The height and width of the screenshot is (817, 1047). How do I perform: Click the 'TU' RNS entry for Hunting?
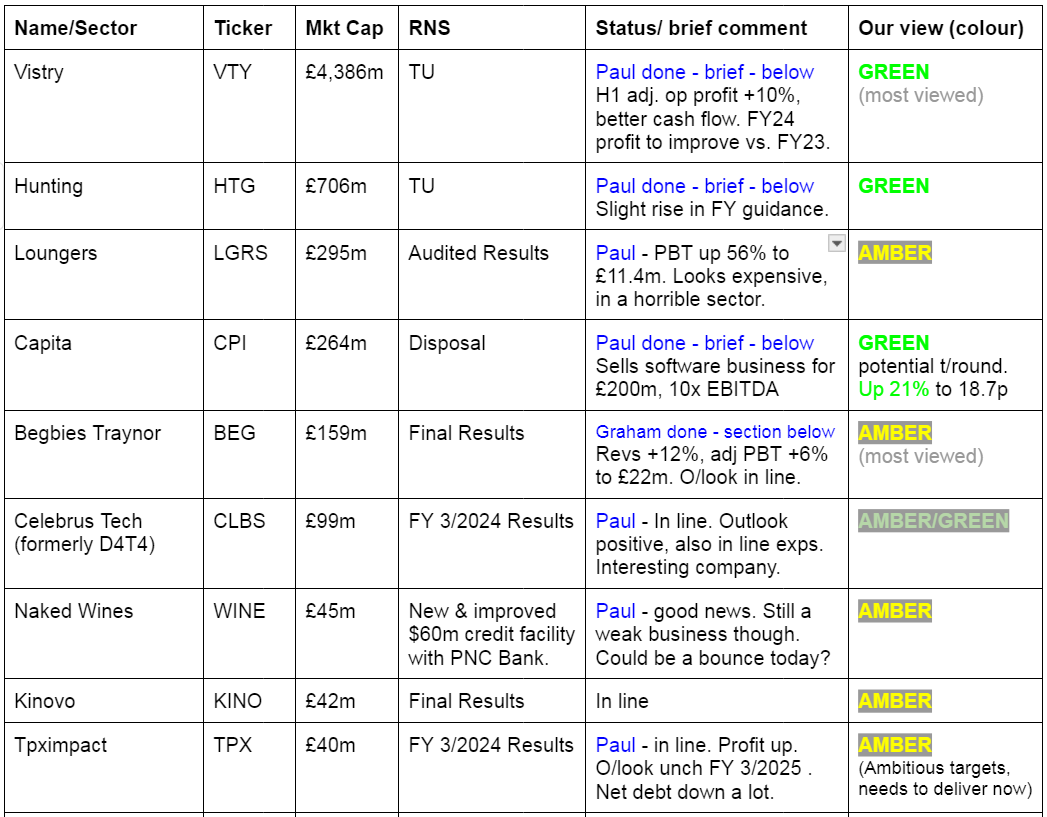(x=421, y=186)
